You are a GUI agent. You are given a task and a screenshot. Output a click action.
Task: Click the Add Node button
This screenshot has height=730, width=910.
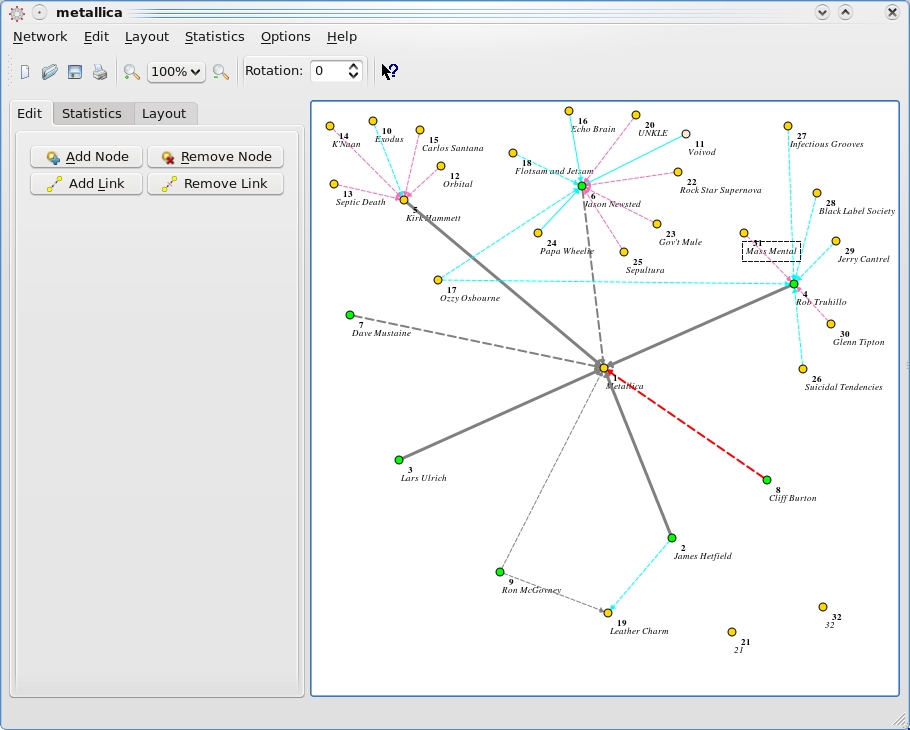tap(86, 157)
